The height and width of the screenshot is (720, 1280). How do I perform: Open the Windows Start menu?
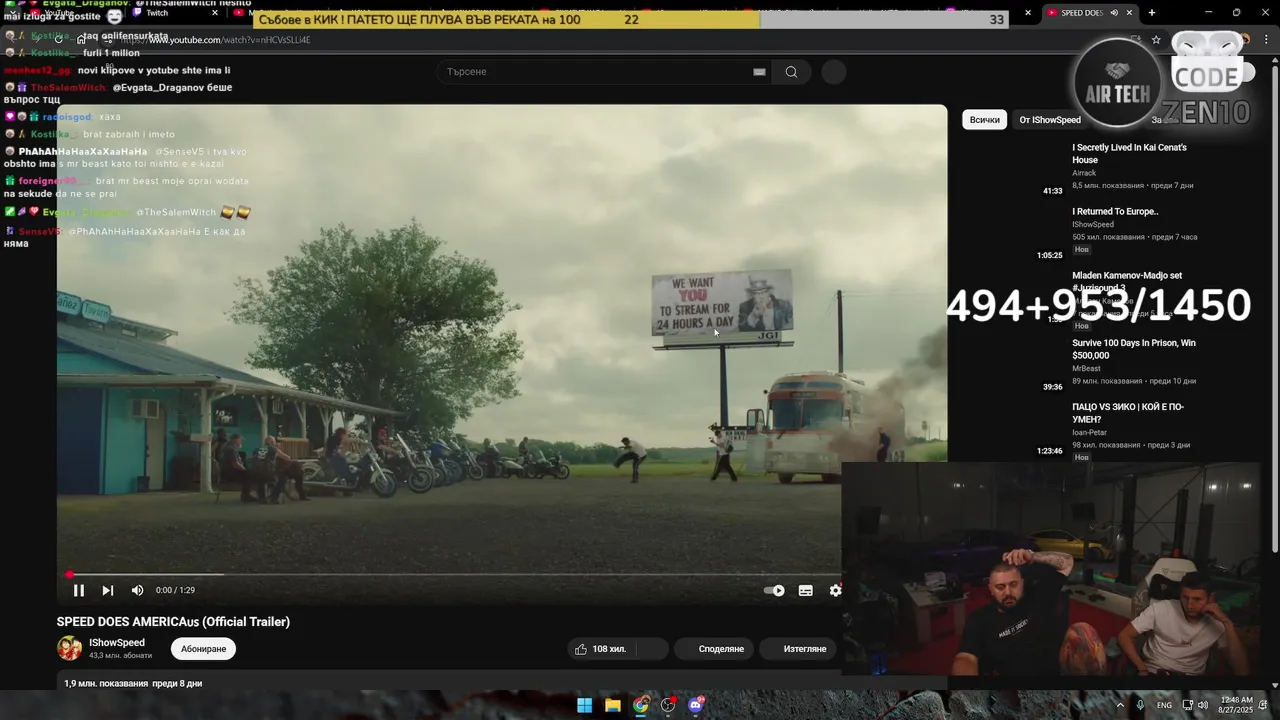click(584, 705)
